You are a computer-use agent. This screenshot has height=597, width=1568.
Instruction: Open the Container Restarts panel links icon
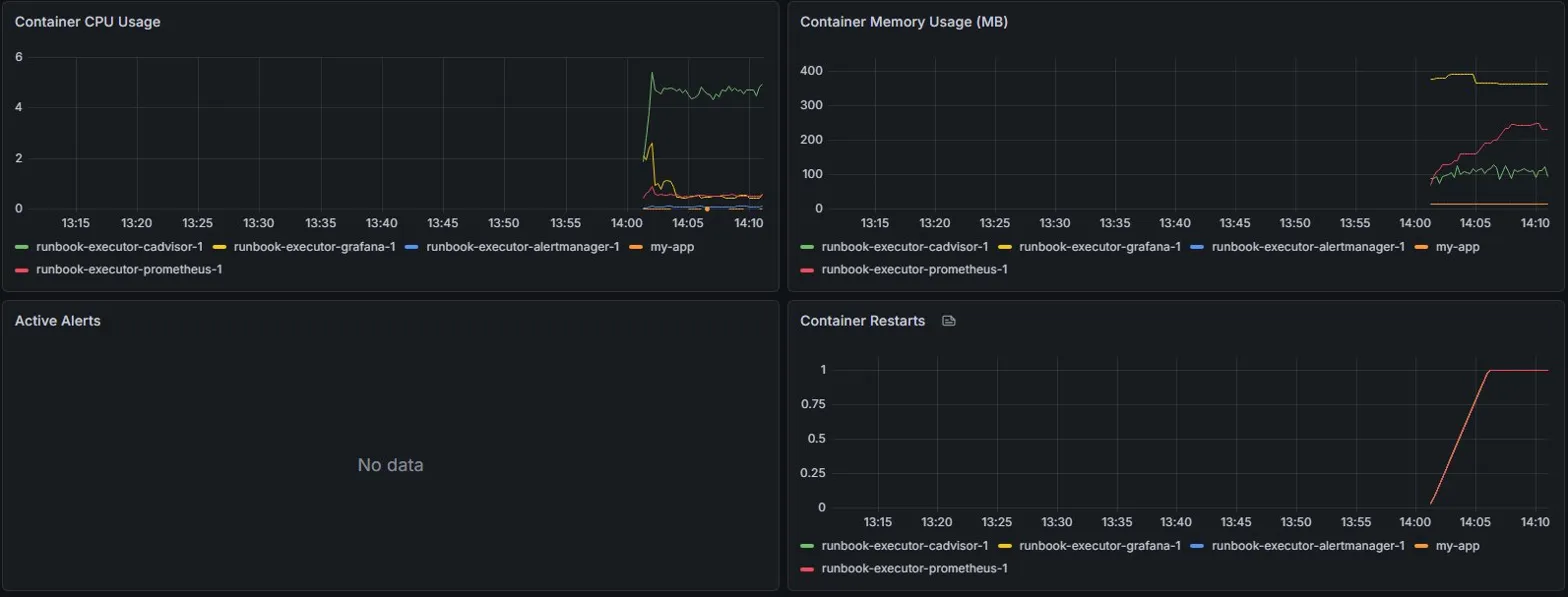pyautogui.click(x=949, y=321)
